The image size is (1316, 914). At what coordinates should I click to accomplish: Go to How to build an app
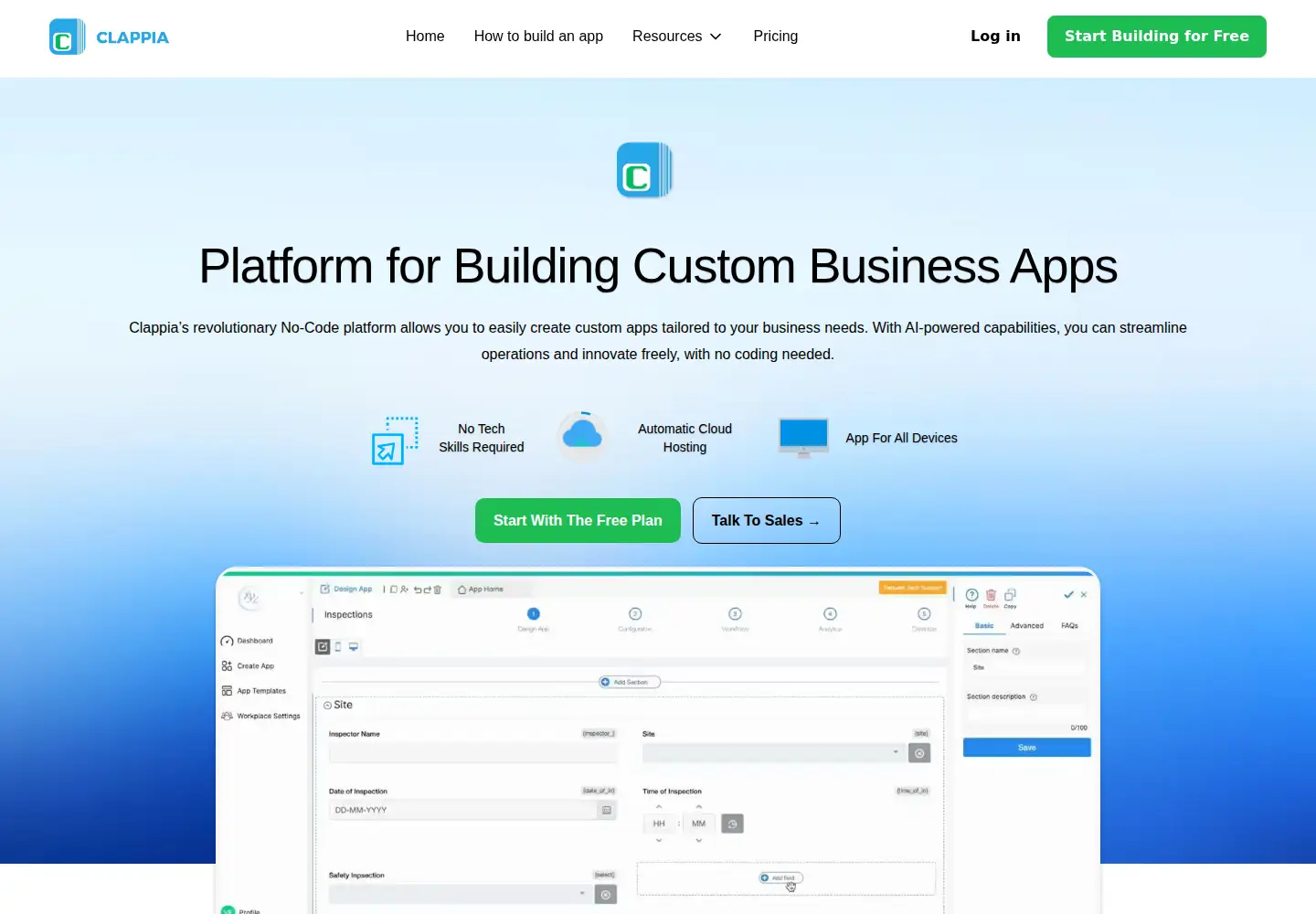tap(538, 37)
